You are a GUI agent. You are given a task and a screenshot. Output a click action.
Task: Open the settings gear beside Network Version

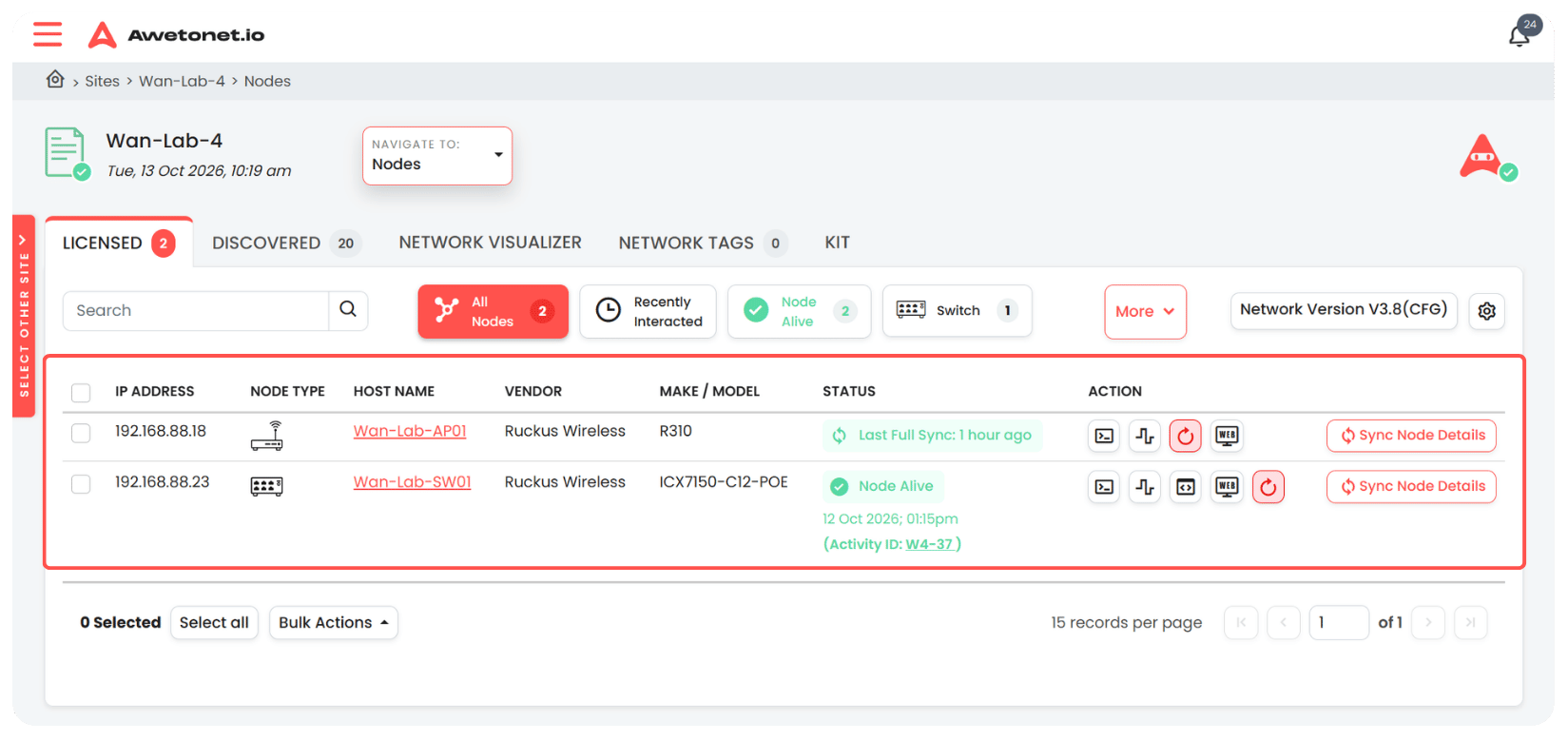tap(1486, 311)
